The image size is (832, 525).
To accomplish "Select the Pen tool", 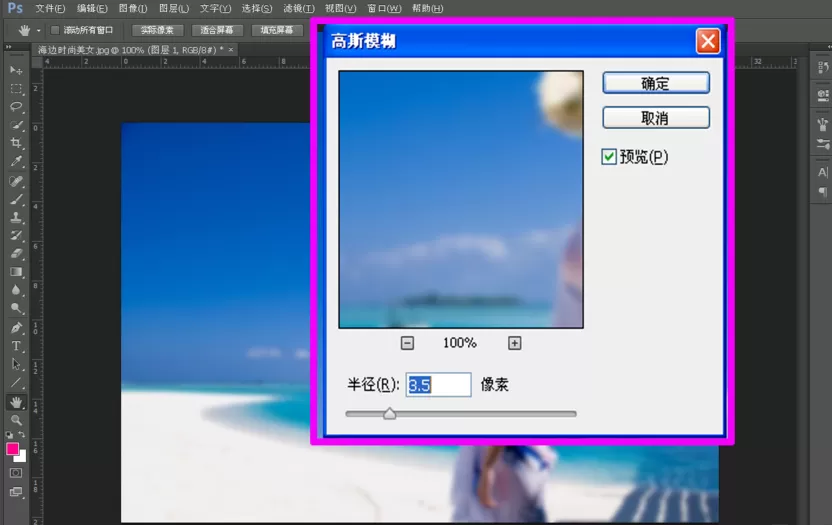I will (16, 327).
